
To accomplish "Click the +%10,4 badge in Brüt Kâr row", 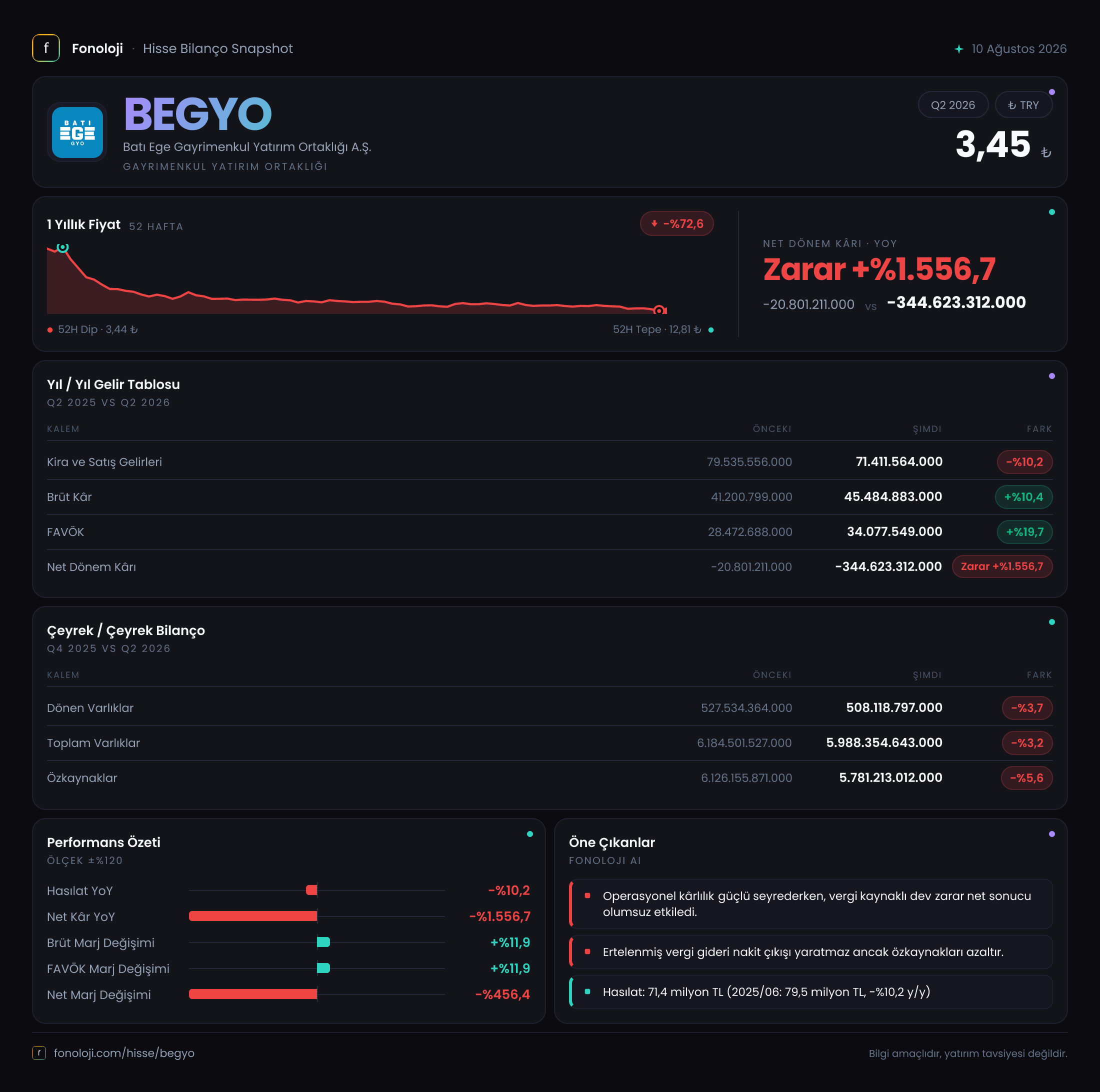I will pyautogui.click(x=1023, y=497).
